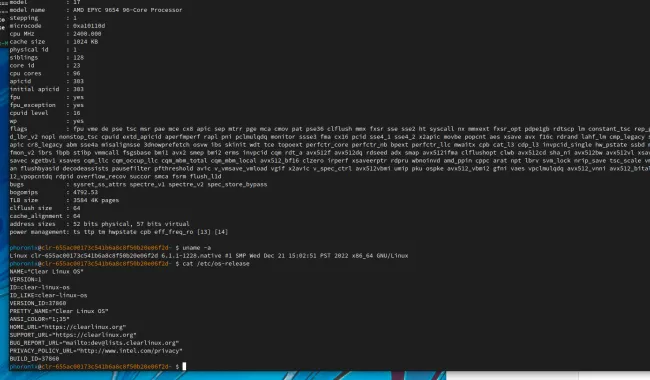Image resolution: width=650 pixels, height=380 pixels.
Task: Select the SUPPORT_URL line
Action: click(73, 335)
